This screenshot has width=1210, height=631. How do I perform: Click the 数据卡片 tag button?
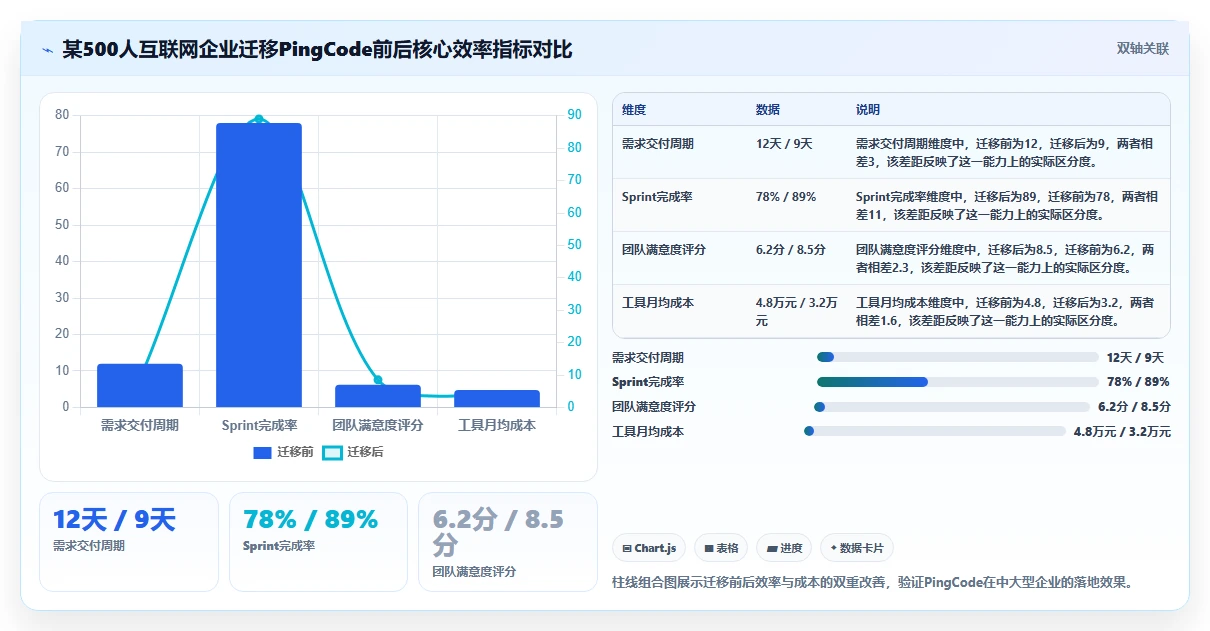[x=857, y=548]
